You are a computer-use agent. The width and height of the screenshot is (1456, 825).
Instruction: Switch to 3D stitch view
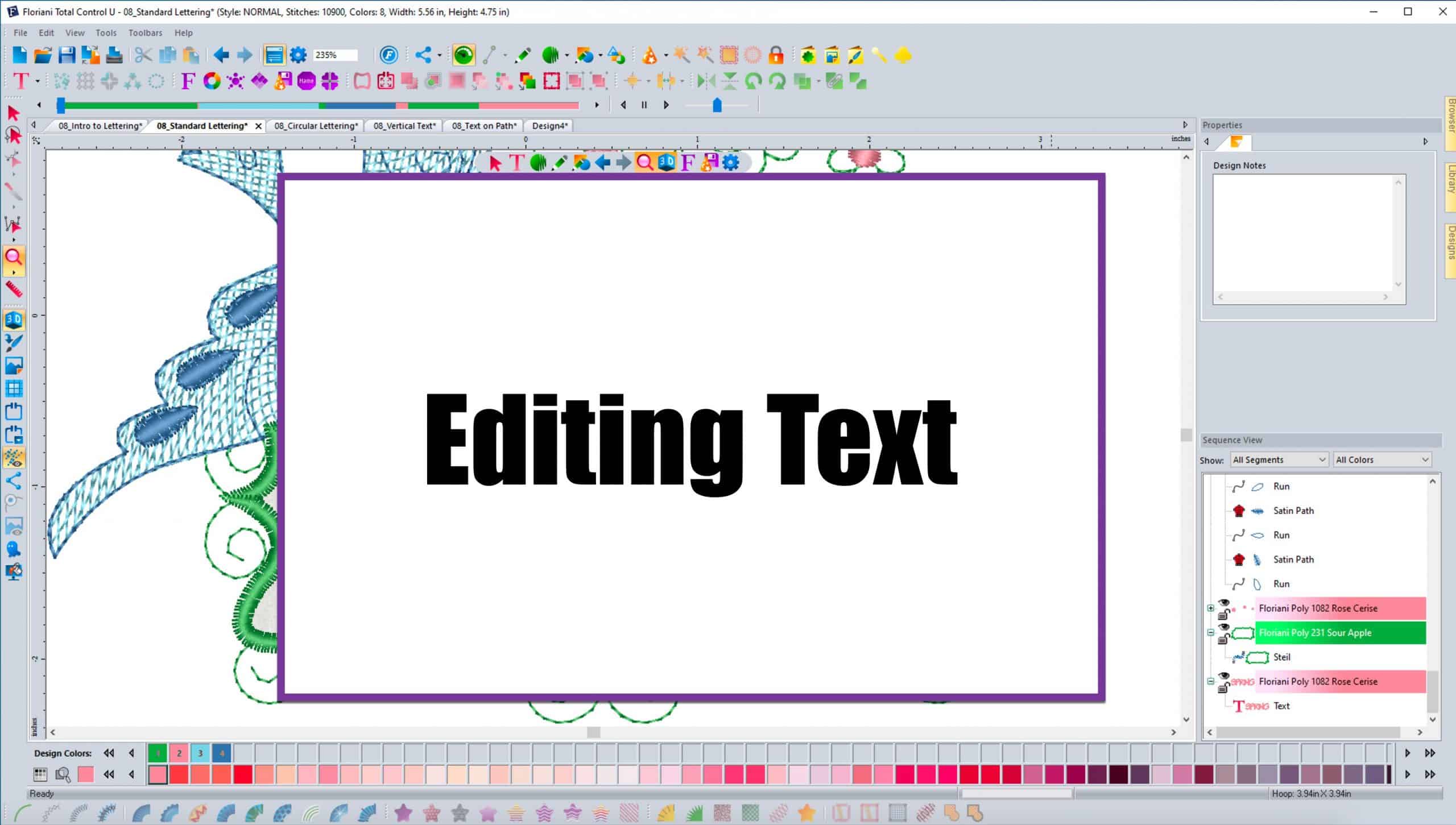click(14, 320)
